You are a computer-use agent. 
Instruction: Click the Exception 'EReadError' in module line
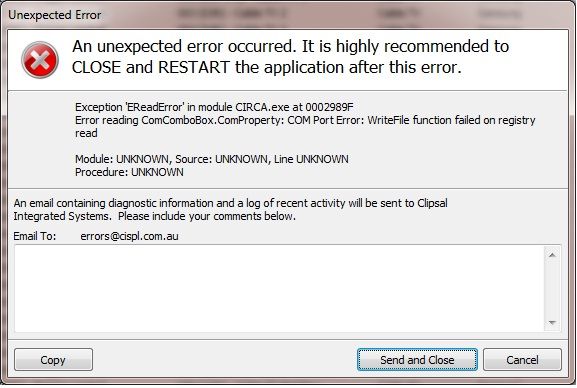pyautogui.click(x=214, y=107)
